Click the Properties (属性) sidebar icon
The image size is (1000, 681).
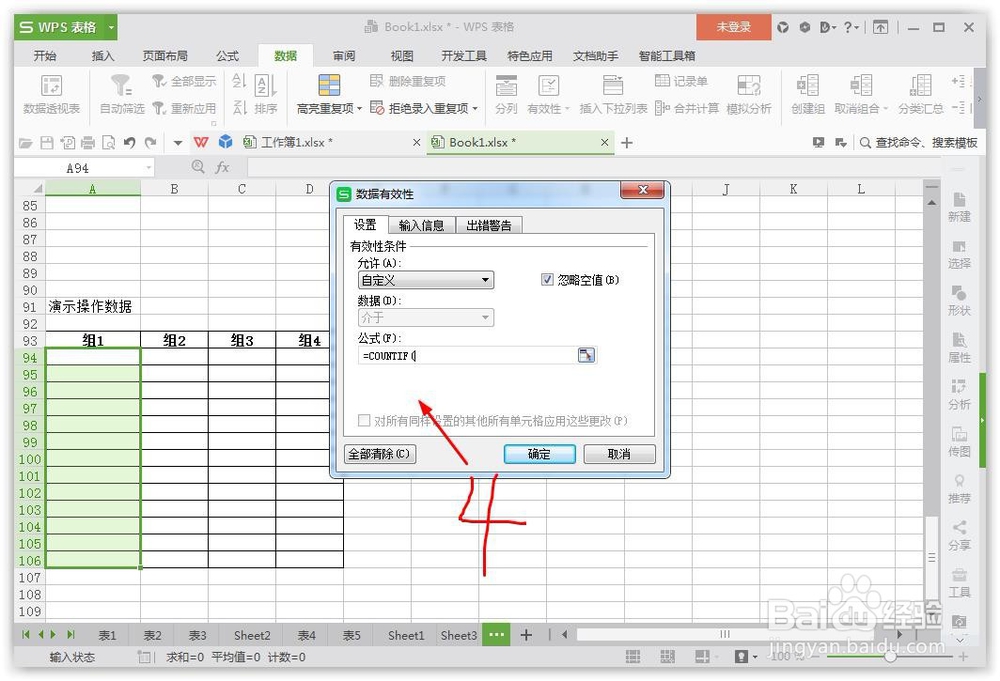(x=959, y=347)
